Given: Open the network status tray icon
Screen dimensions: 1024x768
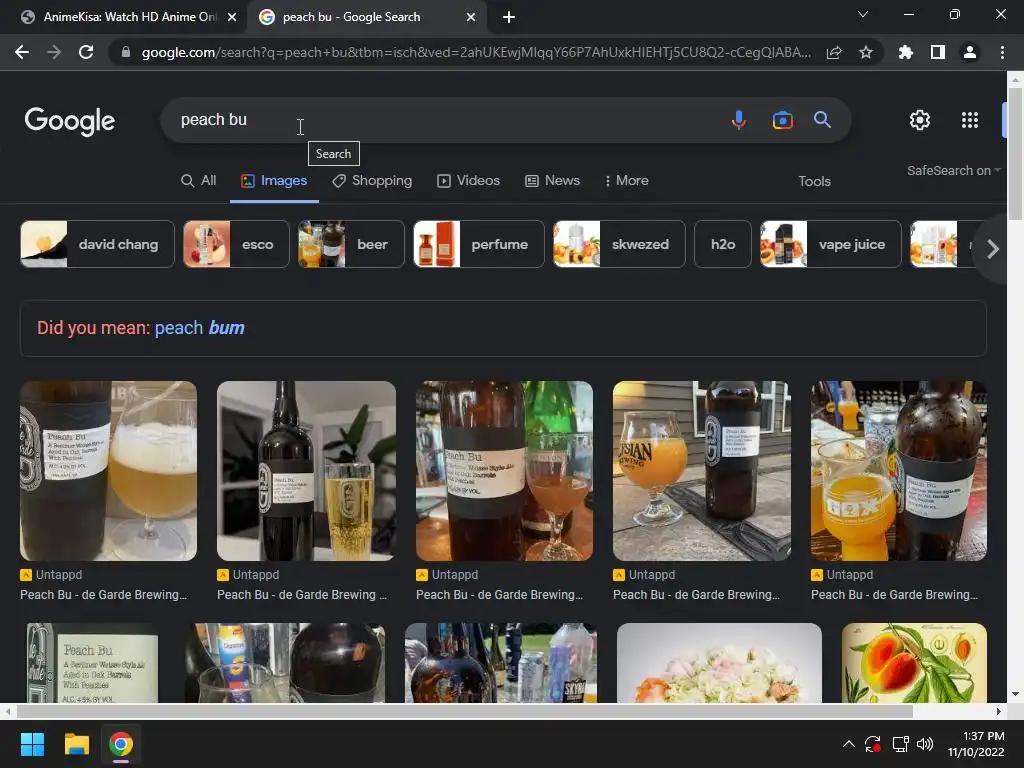Looking at the screenshot, I should [x=901, y=744].
